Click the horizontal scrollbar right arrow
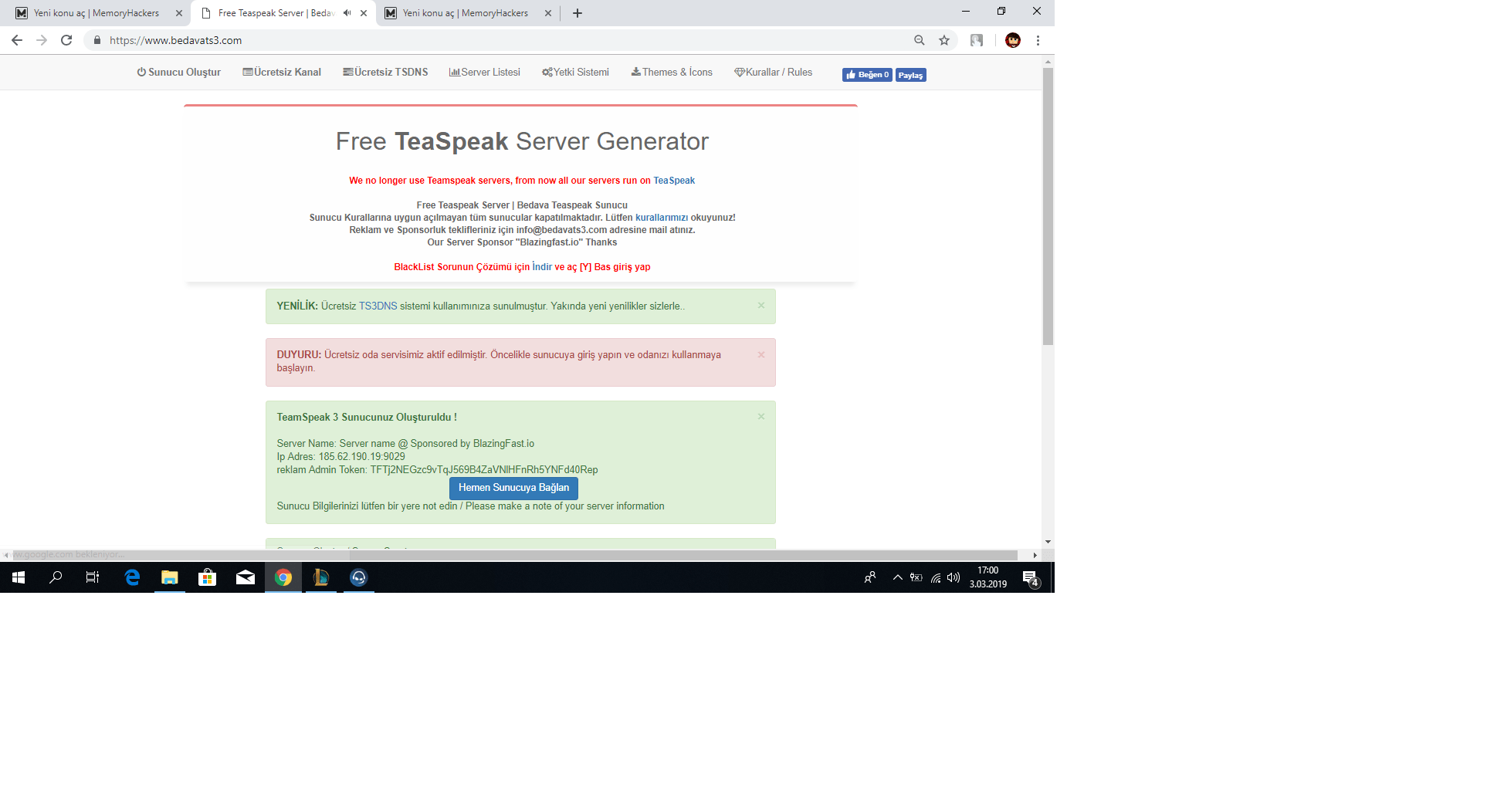 click(x=1035, y=555)
